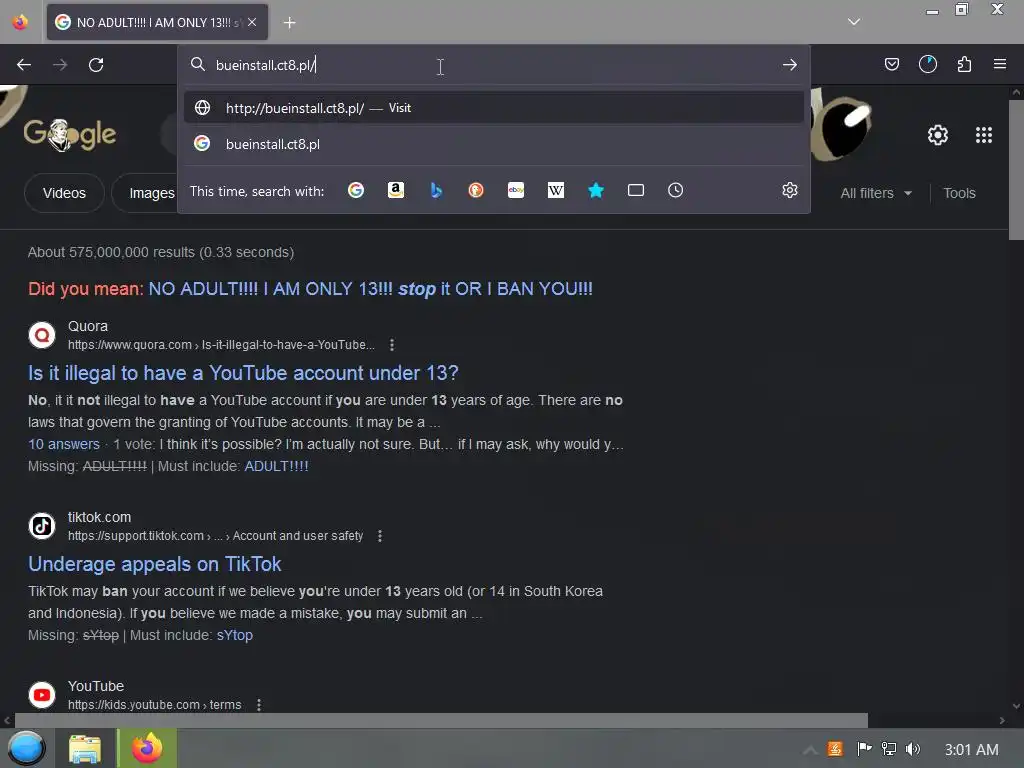This screenshot has width=1024, height=768.
Task: Click the vertical scrollbar thumb
Action: click(x=1016, y=170)
